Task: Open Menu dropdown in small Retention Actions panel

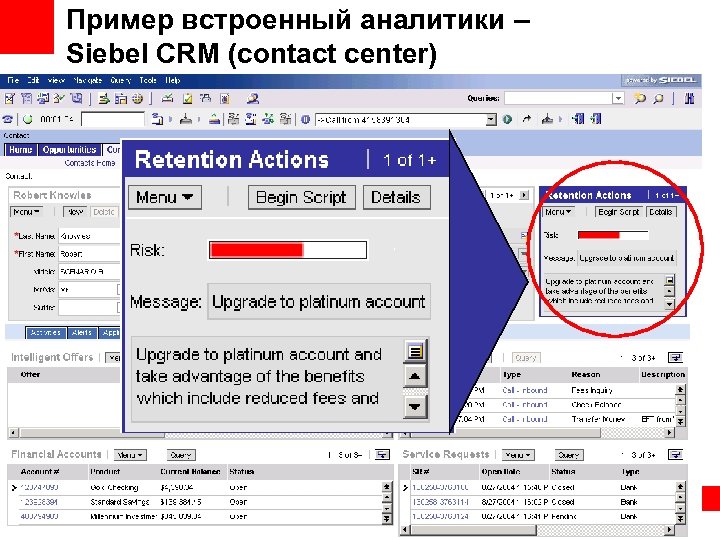Action: click(x=558, y=212)
